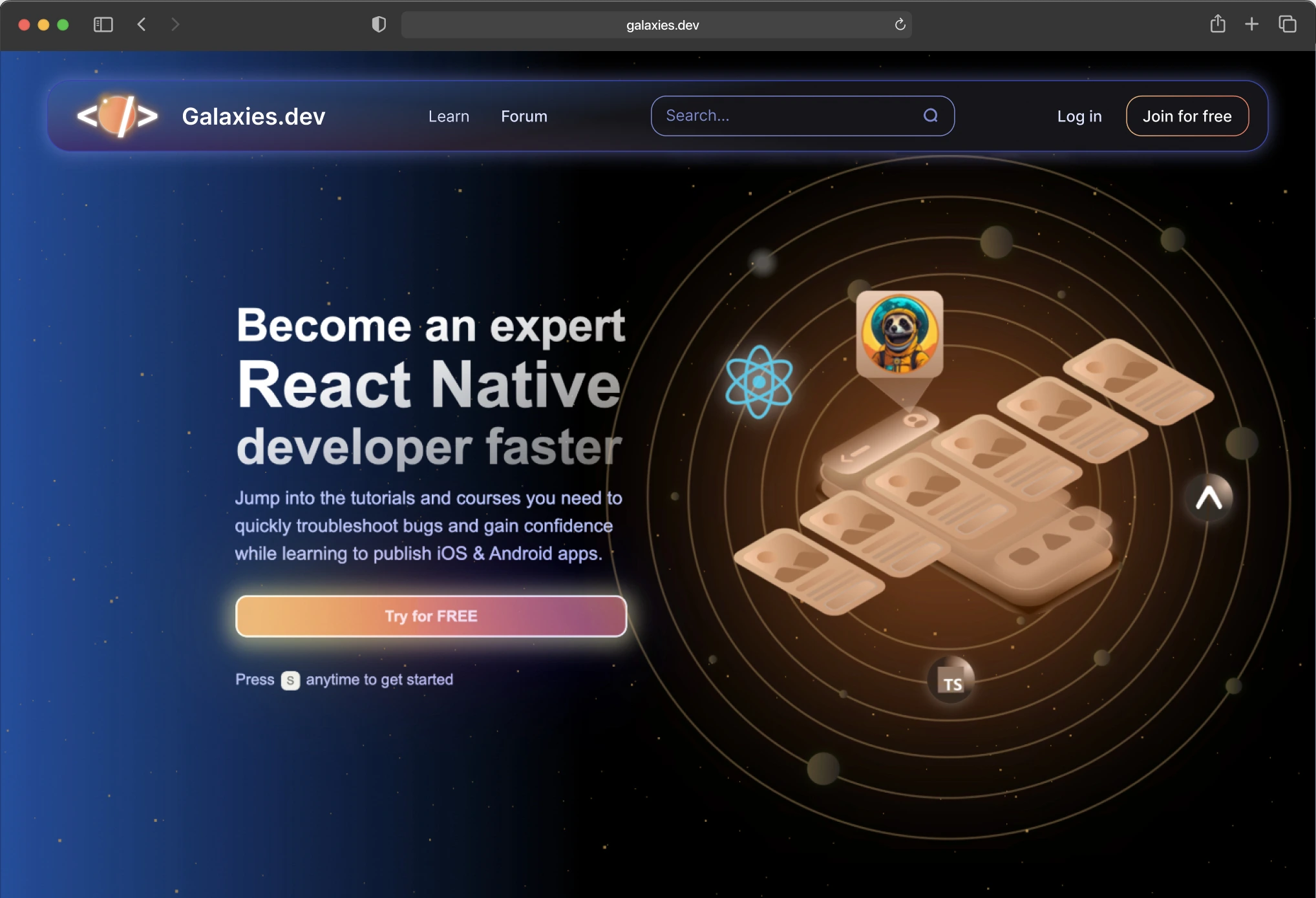Screen dimensions: 1316x898
Task: Open a new browser tab
Action: tap(1251, 25)
